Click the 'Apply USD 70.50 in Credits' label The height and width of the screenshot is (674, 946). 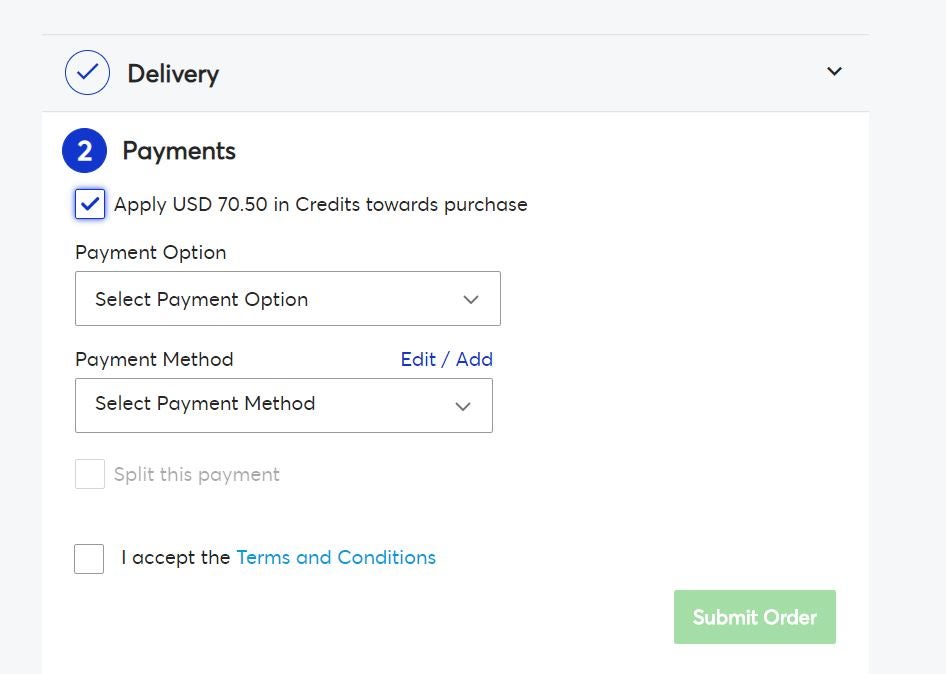[321, 205]
